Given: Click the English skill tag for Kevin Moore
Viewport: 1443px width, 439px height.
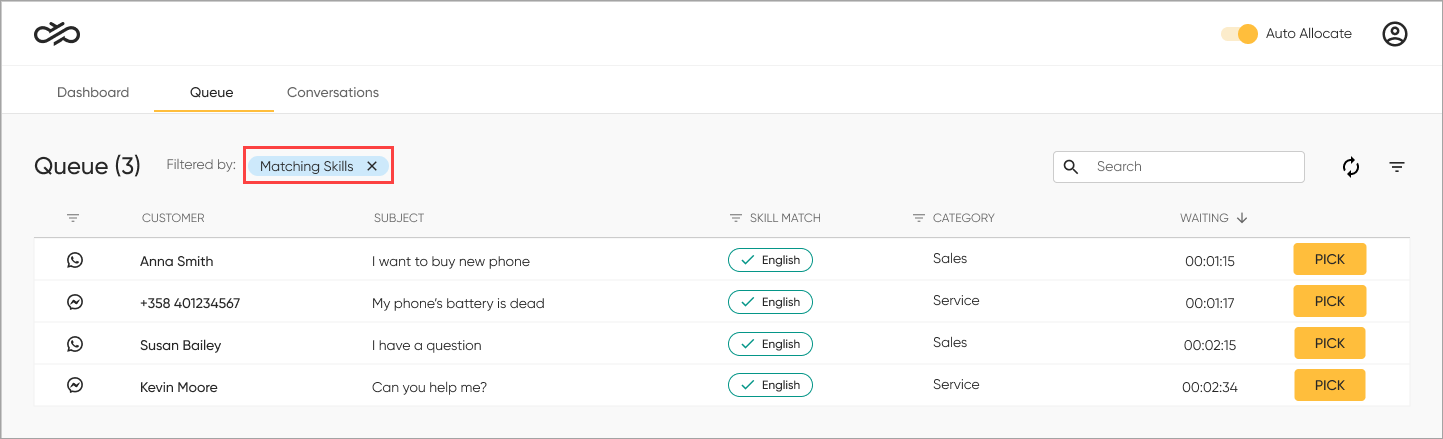Looking at the screenshot, I should click(x=770, y=385).
